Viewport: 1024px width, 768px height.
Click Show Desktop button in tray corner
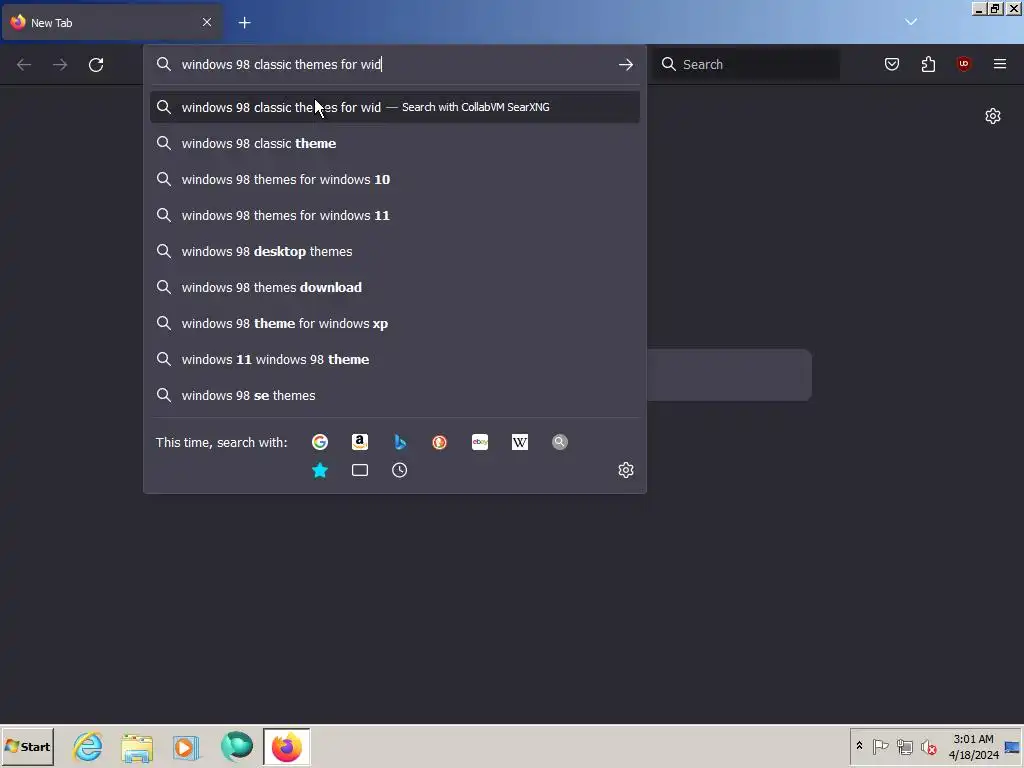pos(1013,746)
